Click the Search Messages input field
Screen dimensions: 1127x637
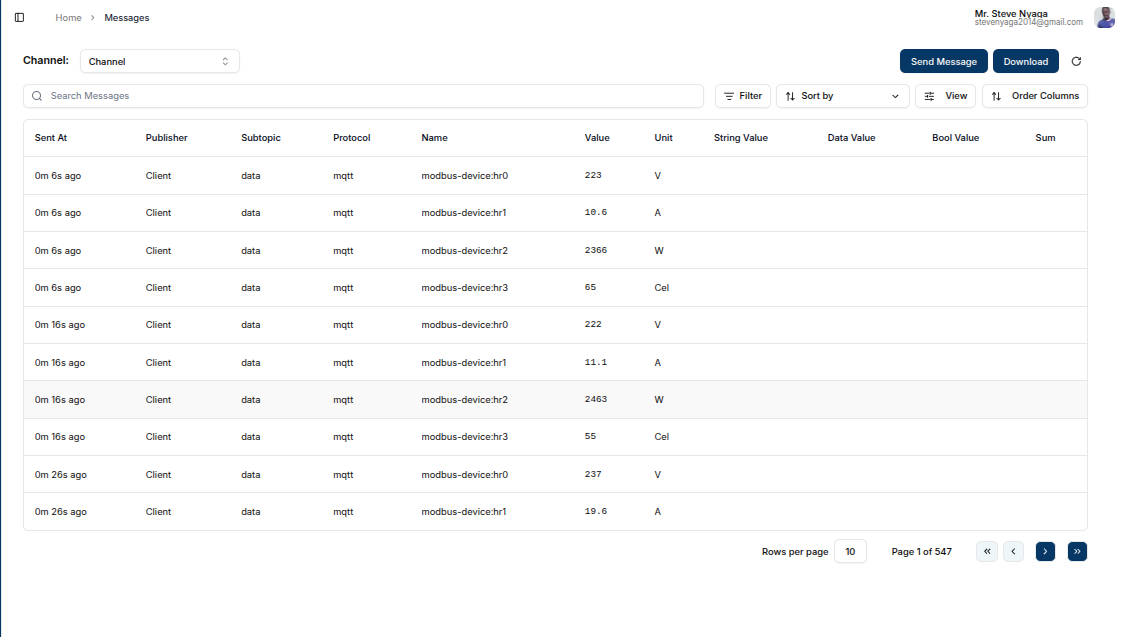click(365, 95)
